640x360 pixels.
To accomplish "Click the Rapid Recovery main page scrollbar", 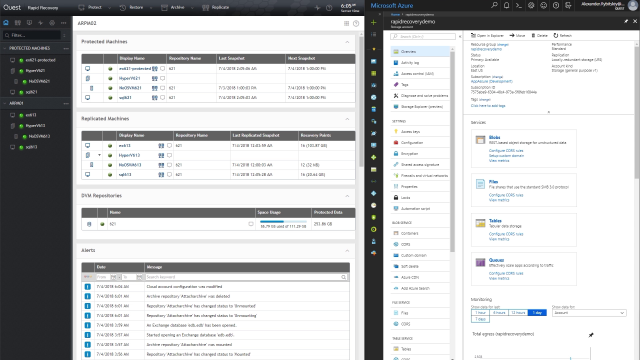I will coord(361,102).
